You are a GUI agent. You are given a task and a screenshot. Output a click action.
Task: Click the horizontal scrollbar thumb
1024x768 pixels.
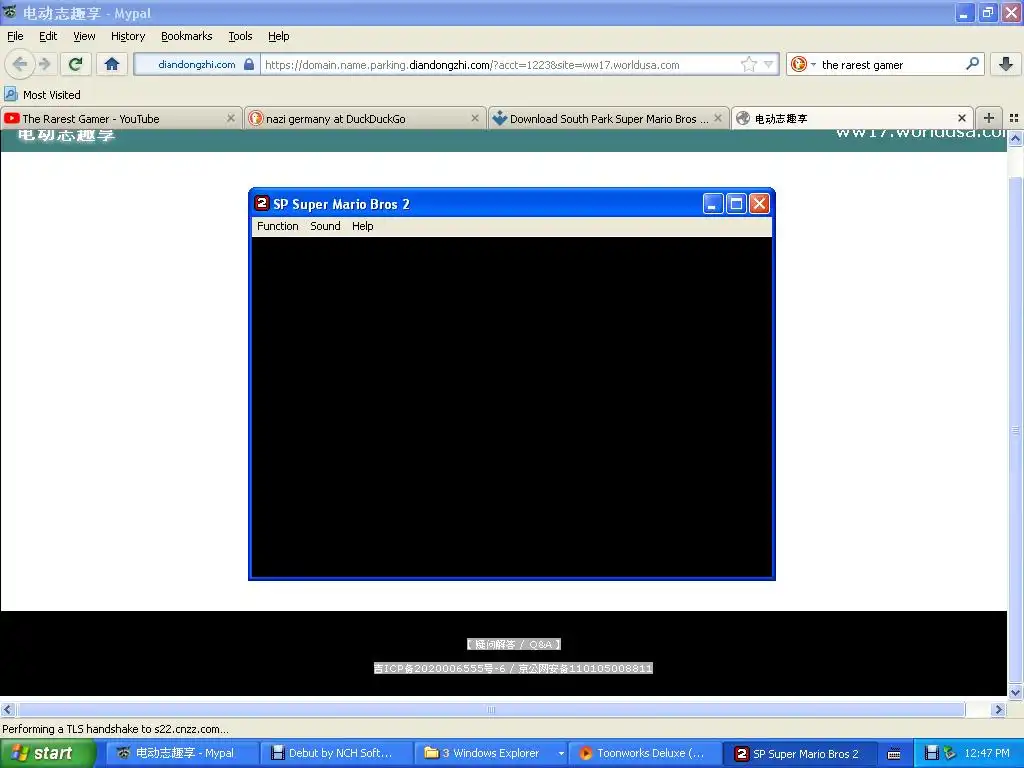491,709
